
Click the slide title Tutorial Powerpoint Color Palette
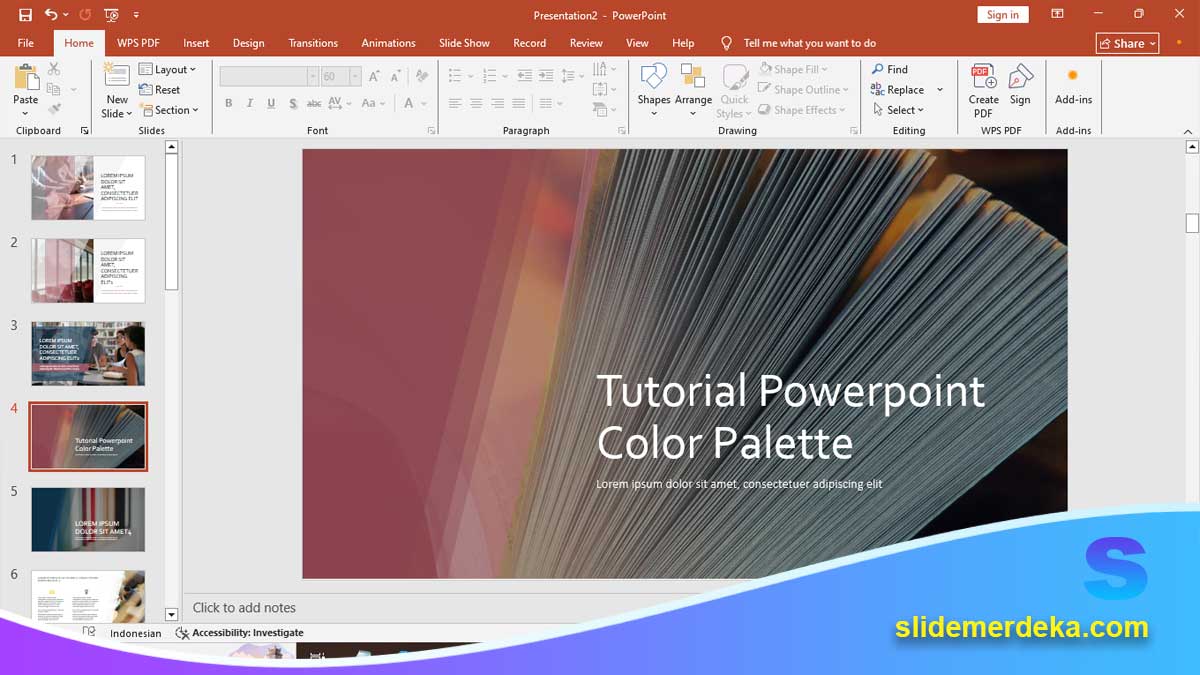pyautogui.click(x=790, y=417)
